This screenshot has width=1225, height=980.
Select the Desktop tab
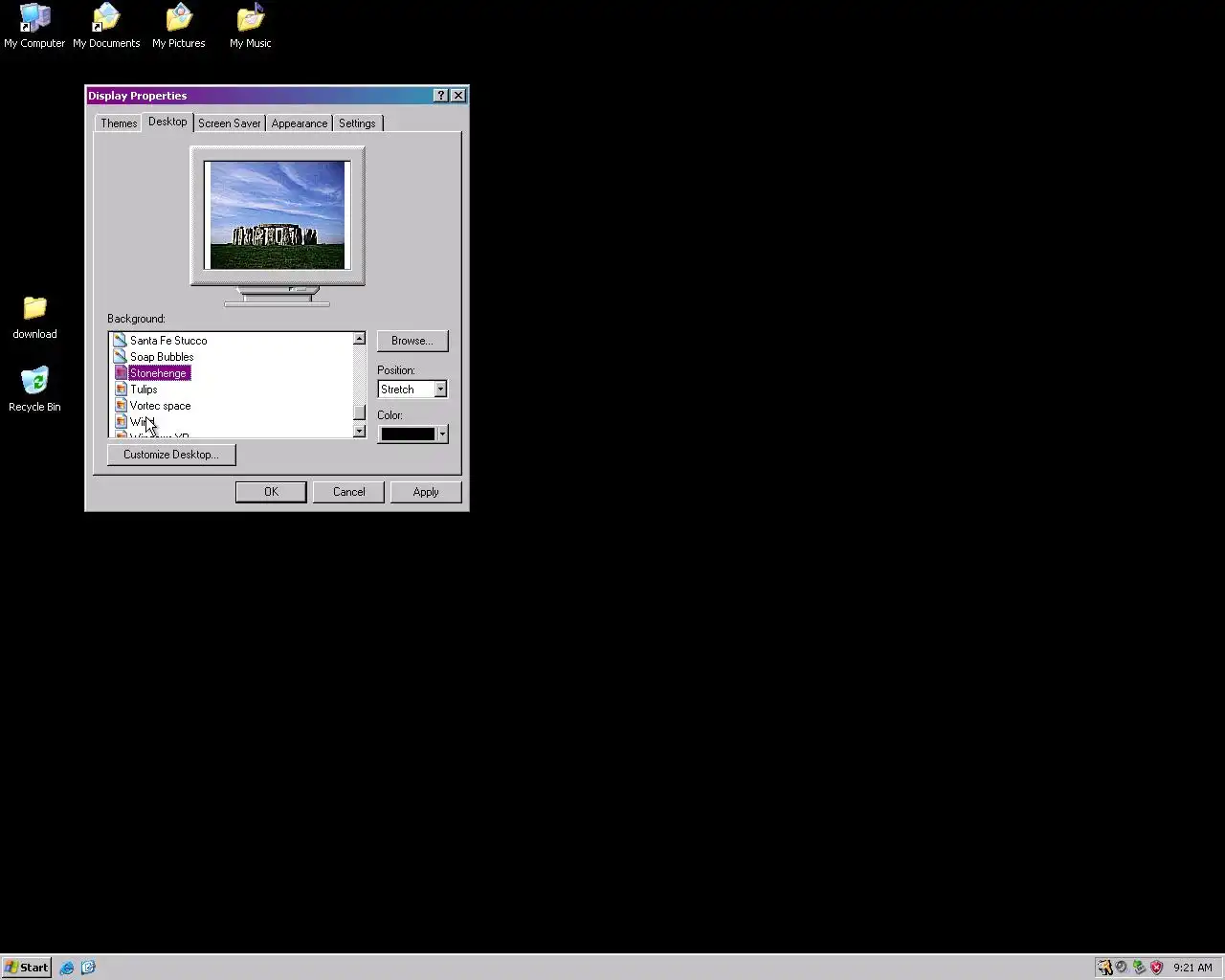167,122
